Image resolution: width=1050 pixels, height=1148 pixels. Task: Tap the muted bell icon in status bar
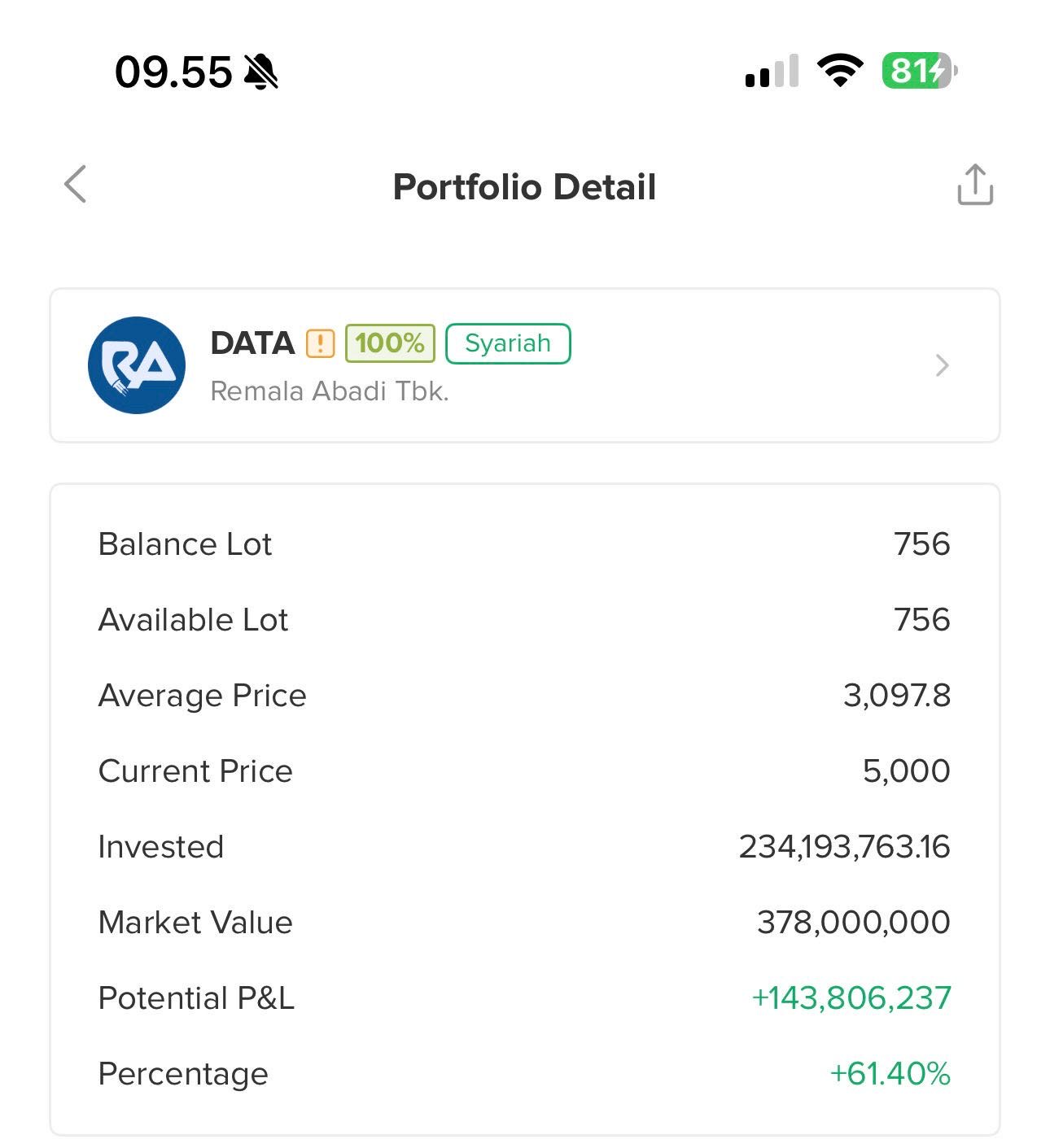(261, 72)
